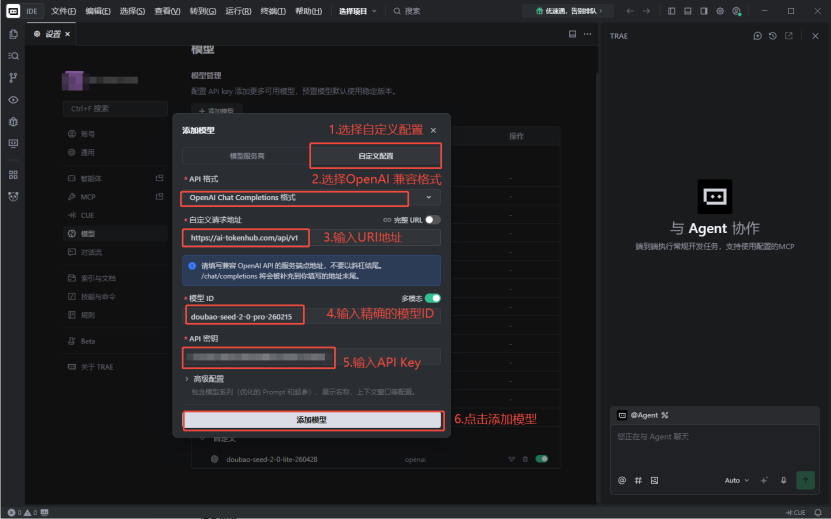Close the 设置 editor tab
Image resolution: width=831 pixels, height=519 pixels.
[x=67, y=34]
